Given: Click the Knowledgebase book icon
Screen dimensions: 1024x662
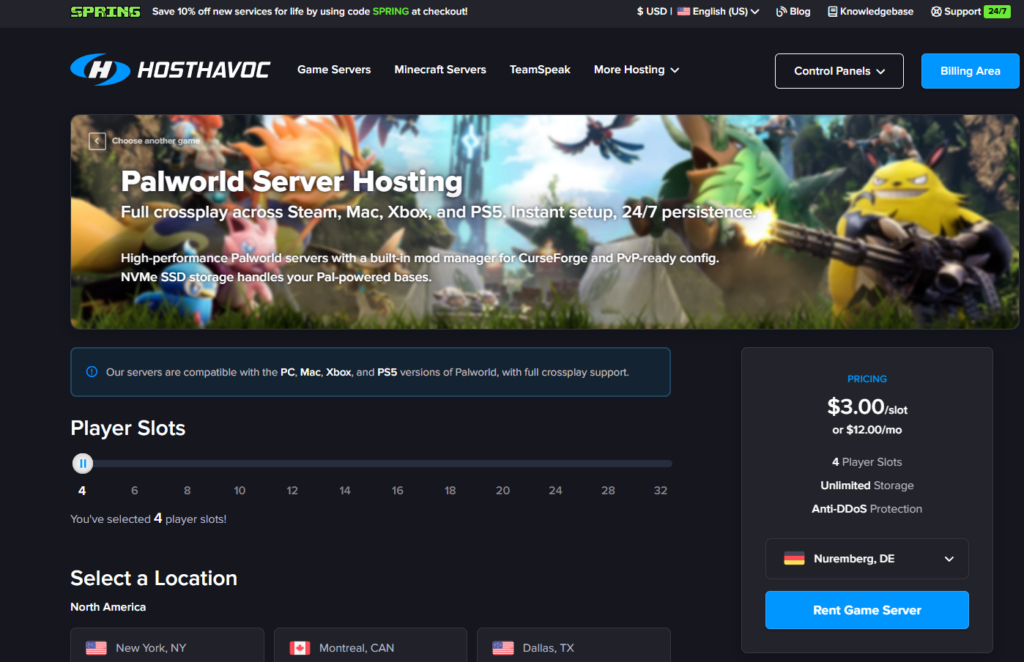Looking at the screenshot, I should coord(832,11).
